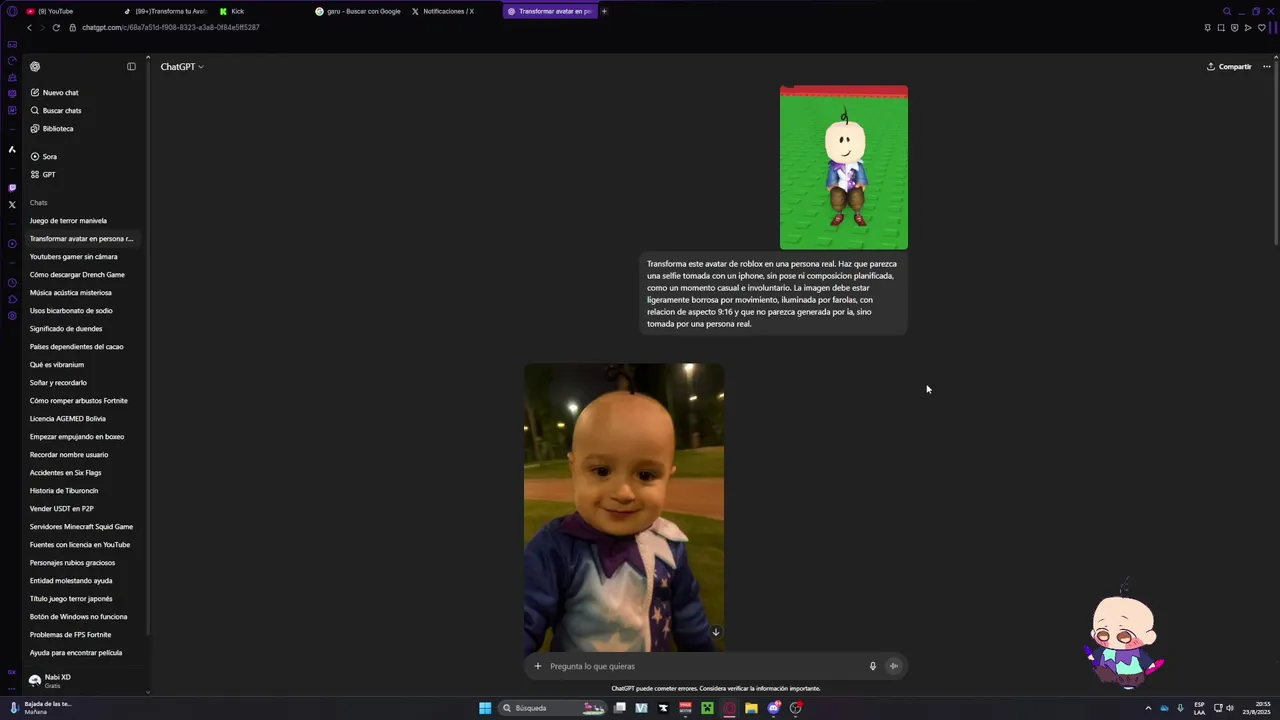The width and height of the screenshot is (1280, 720).
Task: Open Twitch icon in browser sidebar
Action: point(12,187)
